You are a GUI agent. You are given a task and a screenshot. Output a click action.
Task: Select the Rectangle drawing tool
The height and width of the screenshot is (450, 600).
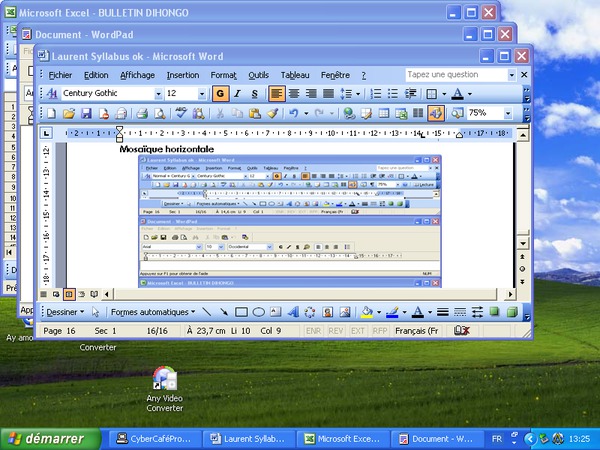point(240,312)
